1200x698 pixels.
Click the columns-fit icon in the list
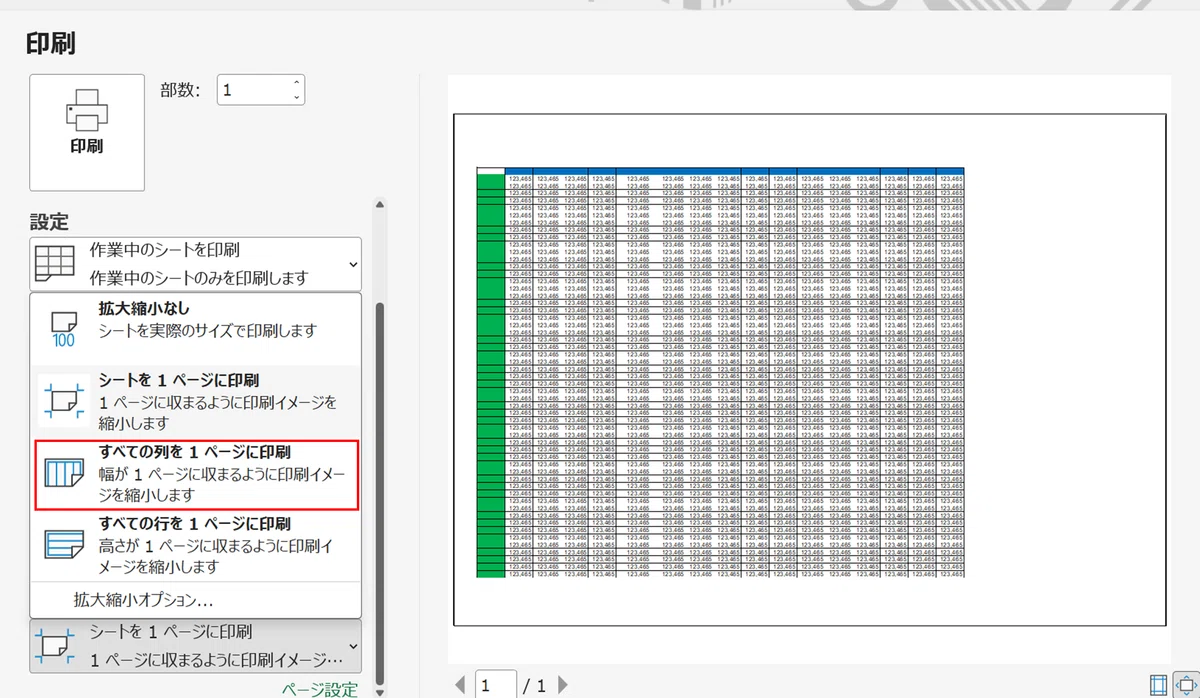pos(64,475)
